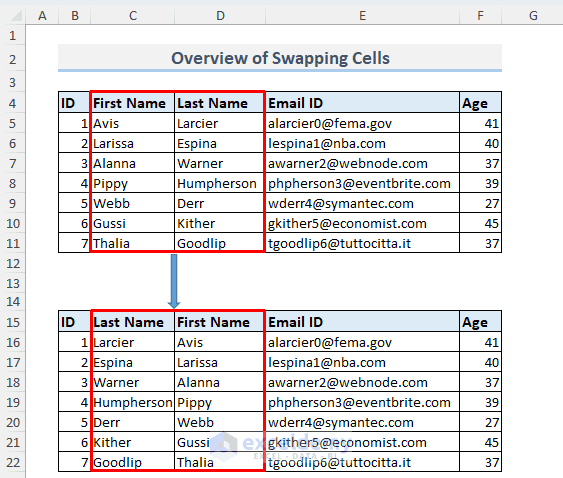This screenshot has width=563, height=478.
Task: Select 'alarcier0@fema.gov' in row 5
Action: 362,123
